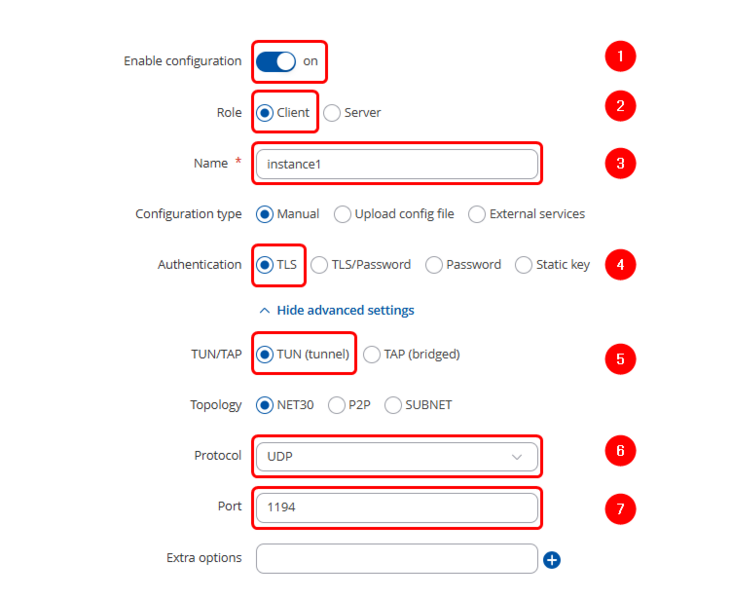Toggle the Enable configuration switch

[x=276, y=61]
